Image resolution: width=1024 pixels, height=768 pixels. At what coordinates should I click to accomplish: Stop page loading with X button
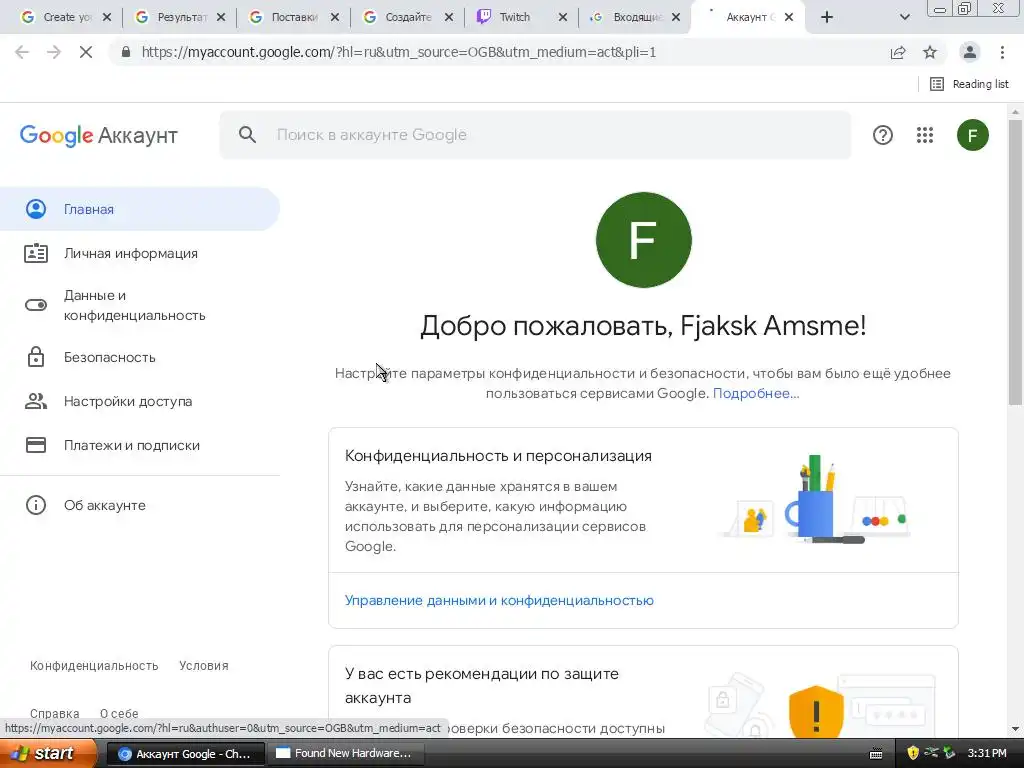[x=86, y=52]
